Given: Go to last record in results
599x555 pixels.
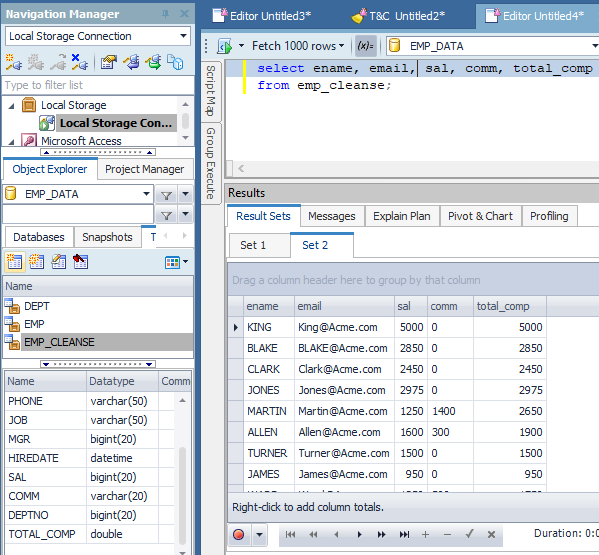Looking at the screenshot, I should tap(404, 534).
